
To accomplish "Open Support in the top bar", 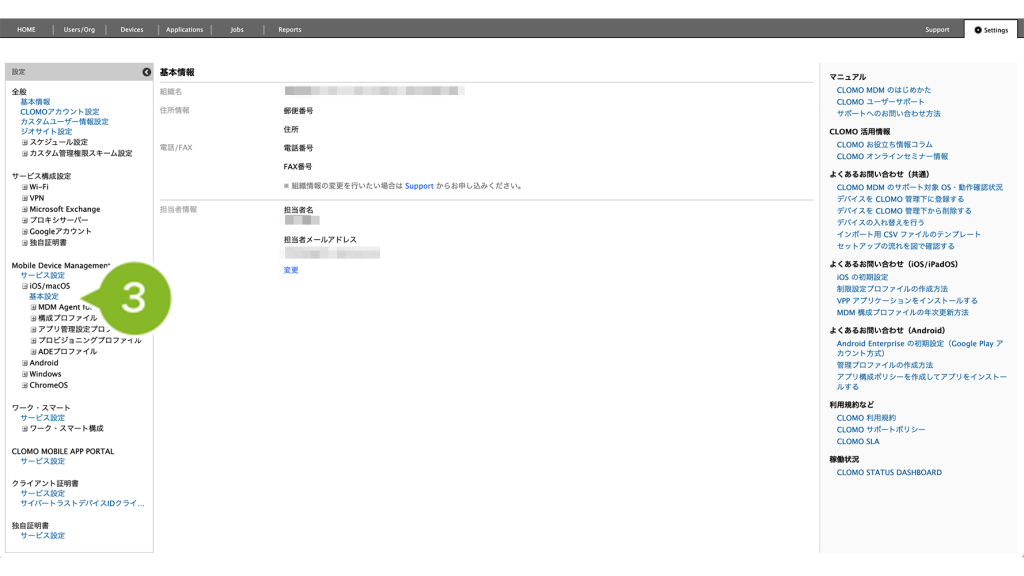I will coord(937,30).
